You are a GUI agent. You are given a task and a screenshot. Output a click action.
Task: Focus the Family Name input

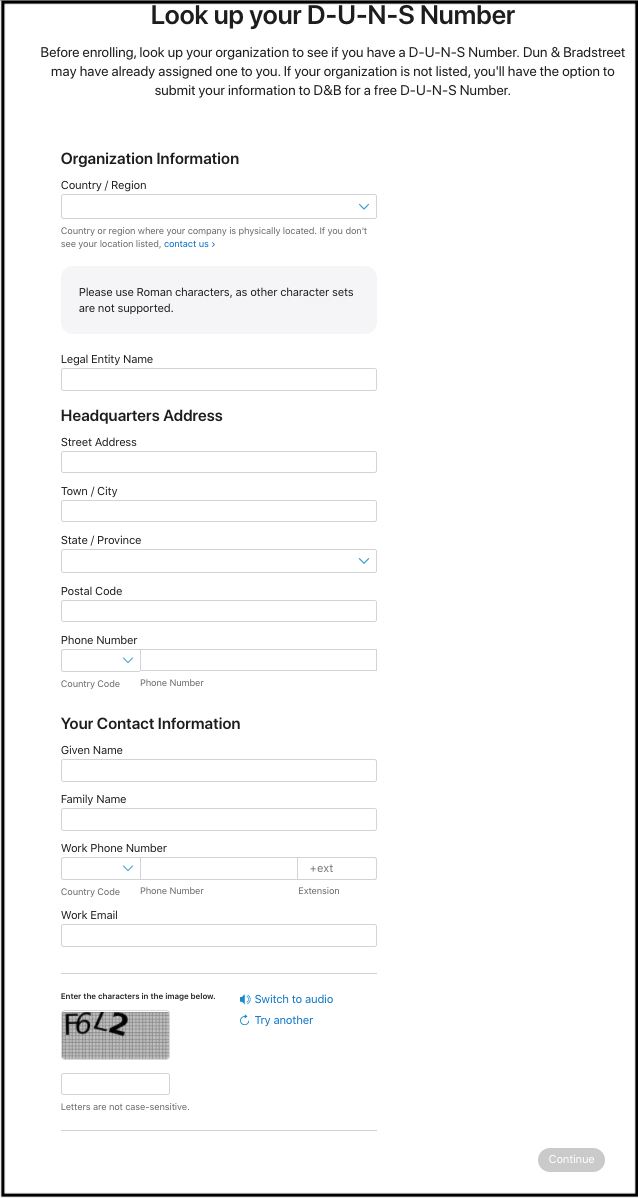click(x=218, y=819)
